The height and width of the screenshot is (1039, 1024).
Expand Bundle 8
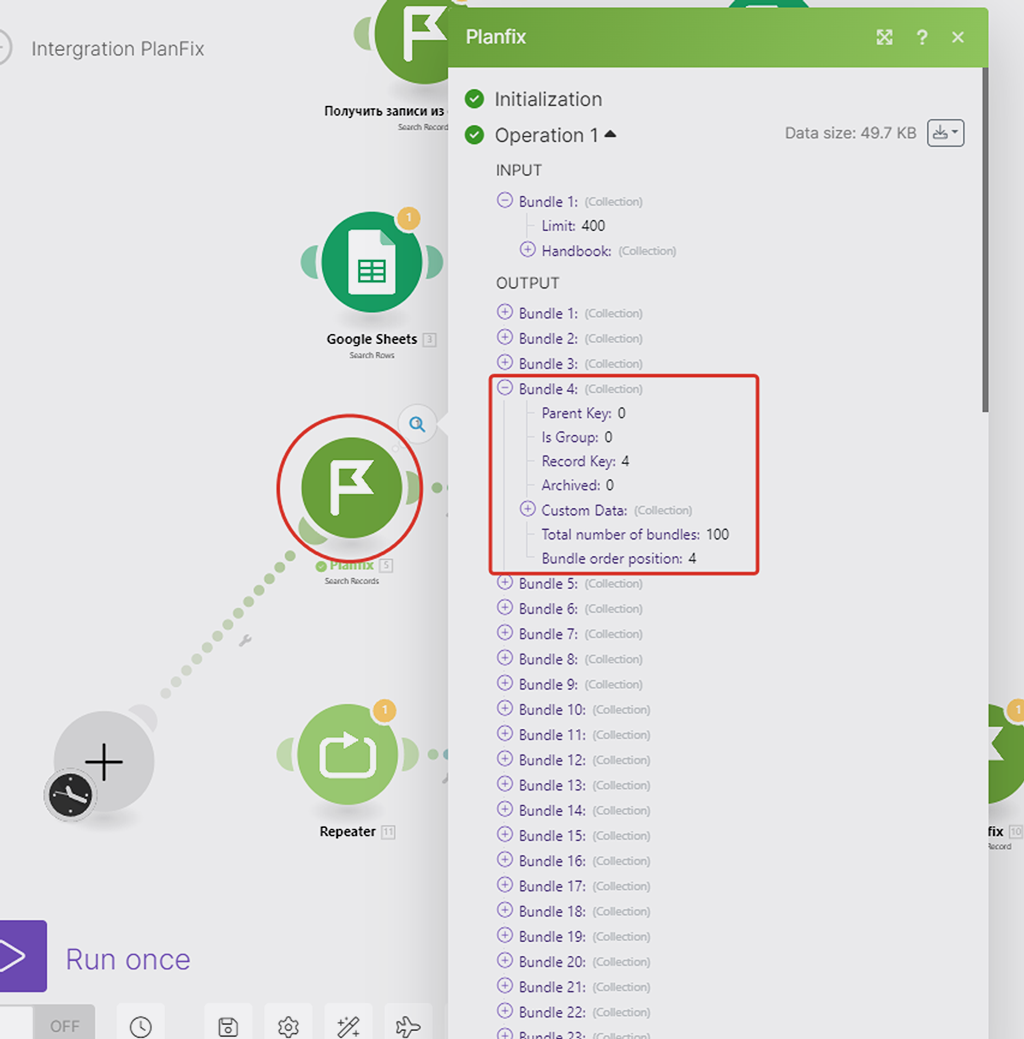(505, 658)
